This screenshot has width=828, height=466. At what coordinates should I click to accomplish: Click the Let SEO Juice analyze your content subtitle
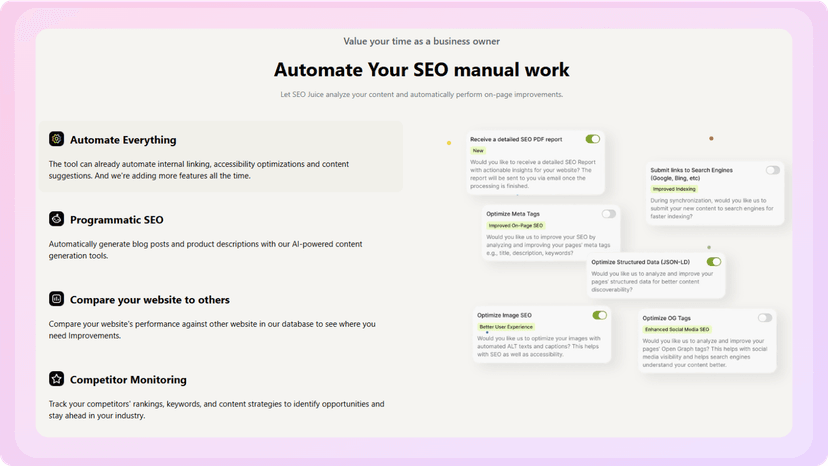421,95
